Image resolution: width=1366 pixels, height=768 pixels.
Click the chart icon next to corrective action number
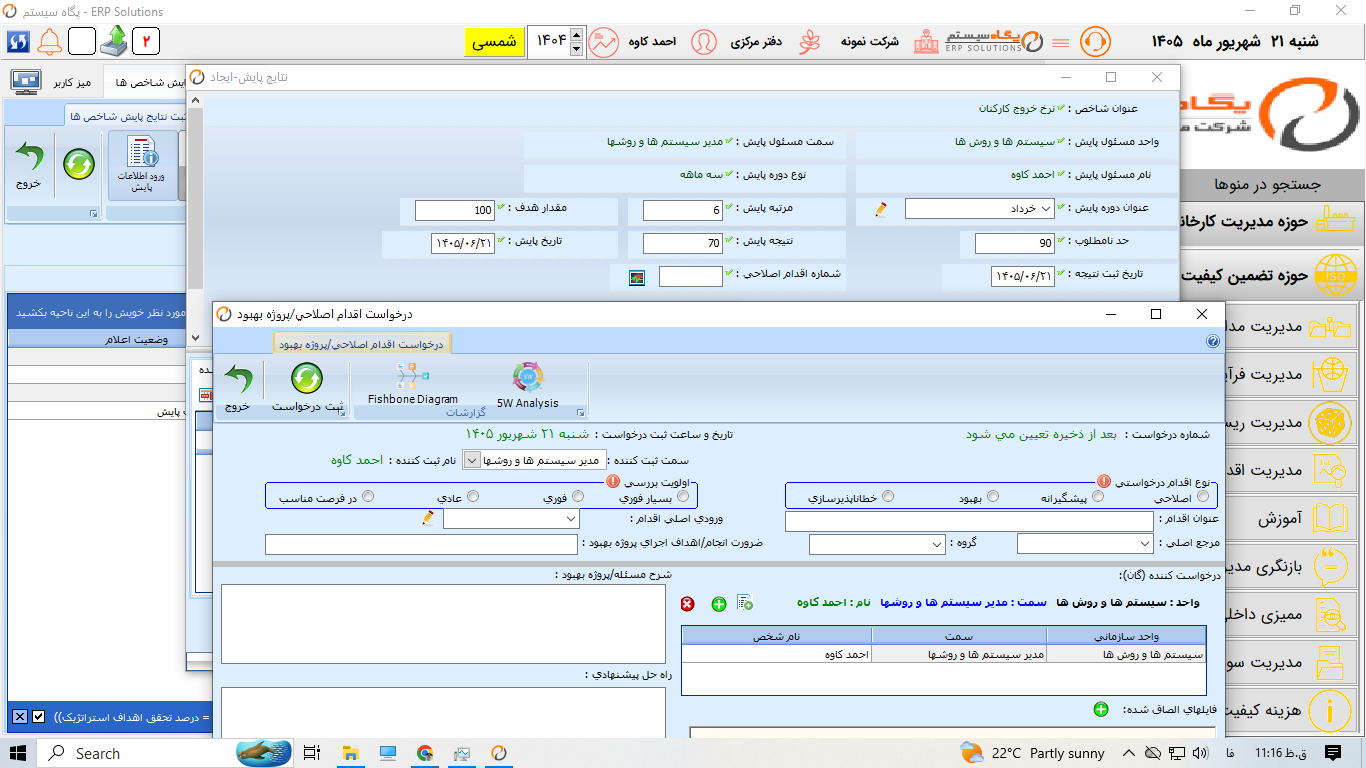pyautogui.click(x=637, y=277)
